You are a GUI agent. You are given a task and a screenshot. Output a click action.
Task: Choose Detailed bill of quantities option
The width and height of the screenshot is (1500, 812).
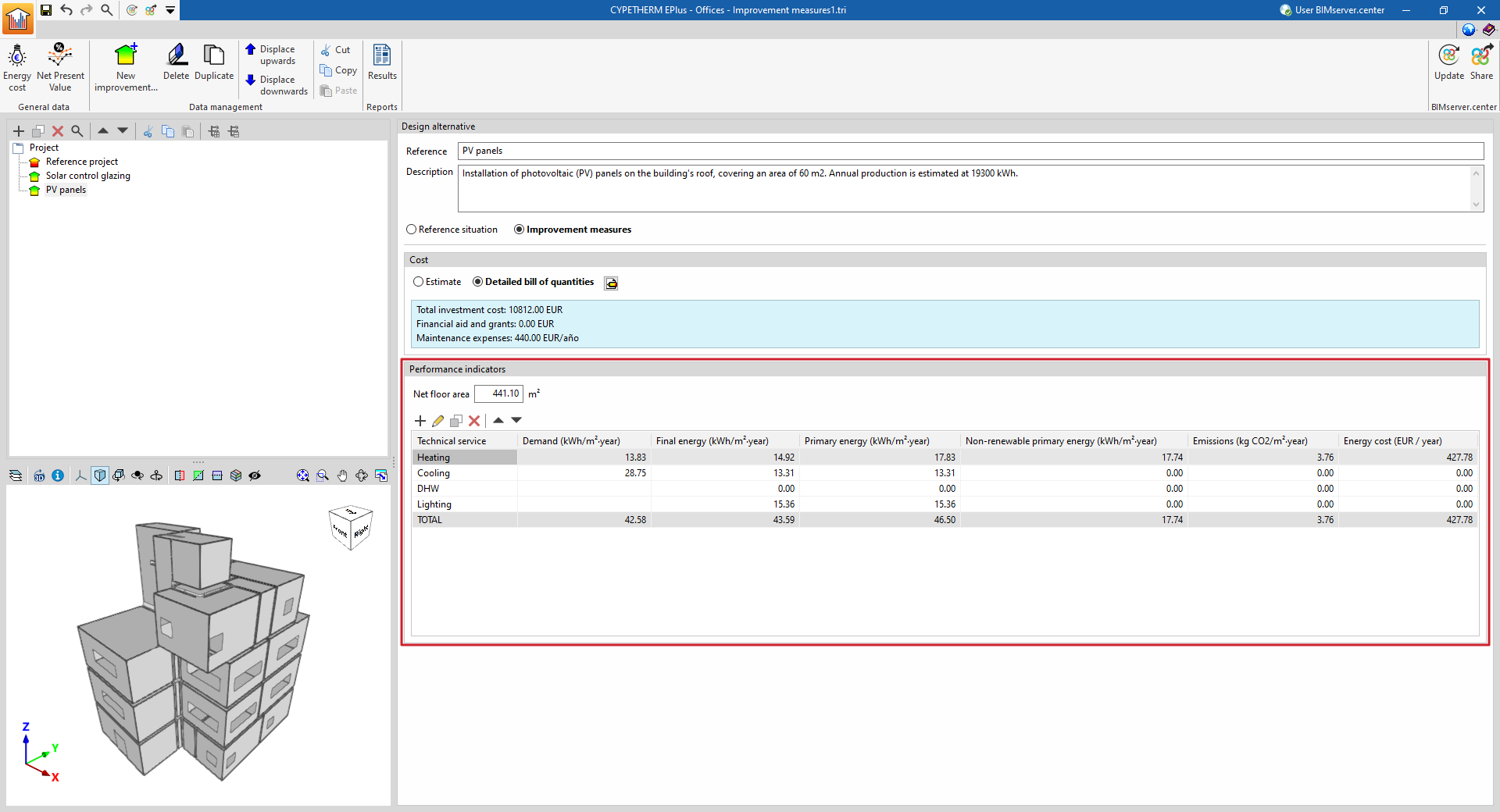tap(478, 282)
